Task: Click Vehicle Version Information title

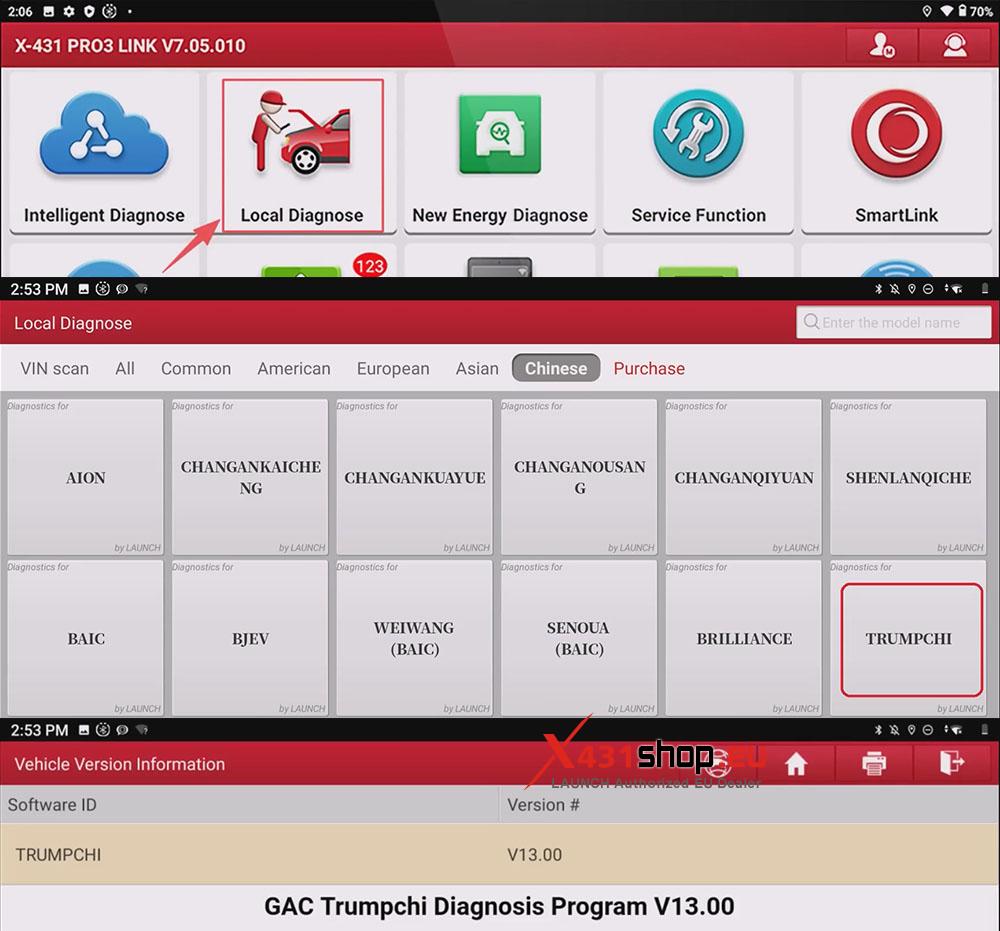Action: point(119,764)
